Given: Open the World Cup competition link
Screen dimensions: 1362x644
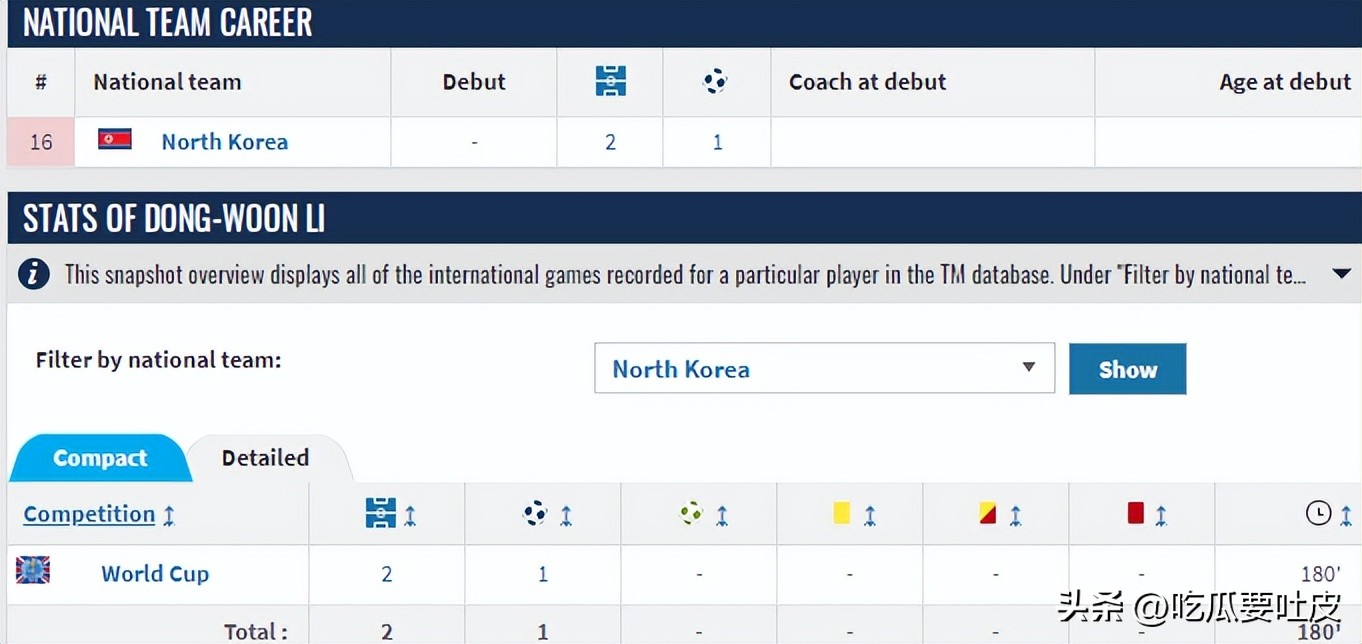Looking at the screenshot, I should click(x=155, y=574).
